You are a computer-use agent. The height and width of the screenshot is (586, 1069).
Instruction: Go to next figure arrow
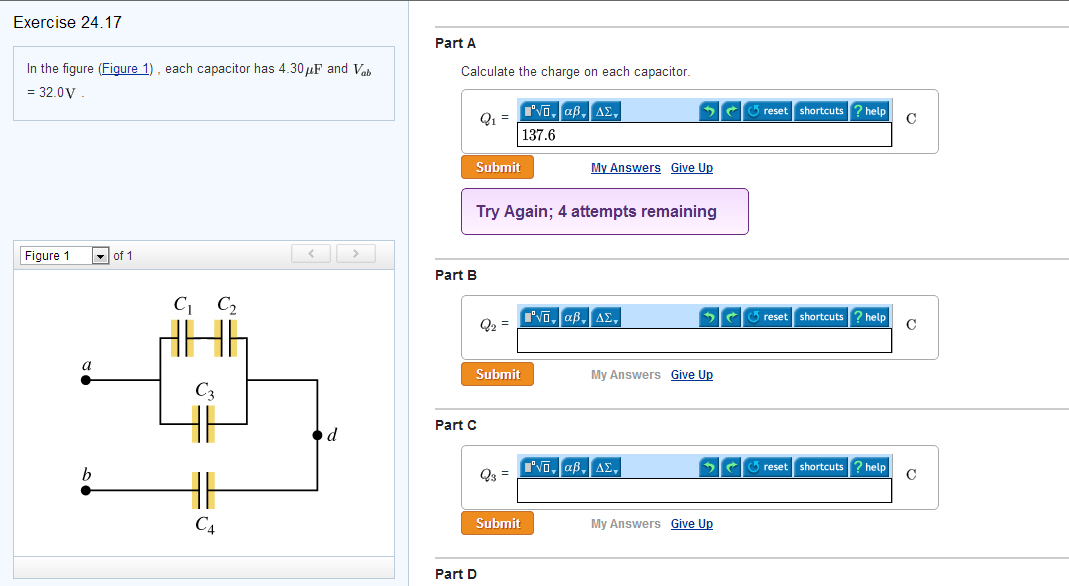click(356, 253)
